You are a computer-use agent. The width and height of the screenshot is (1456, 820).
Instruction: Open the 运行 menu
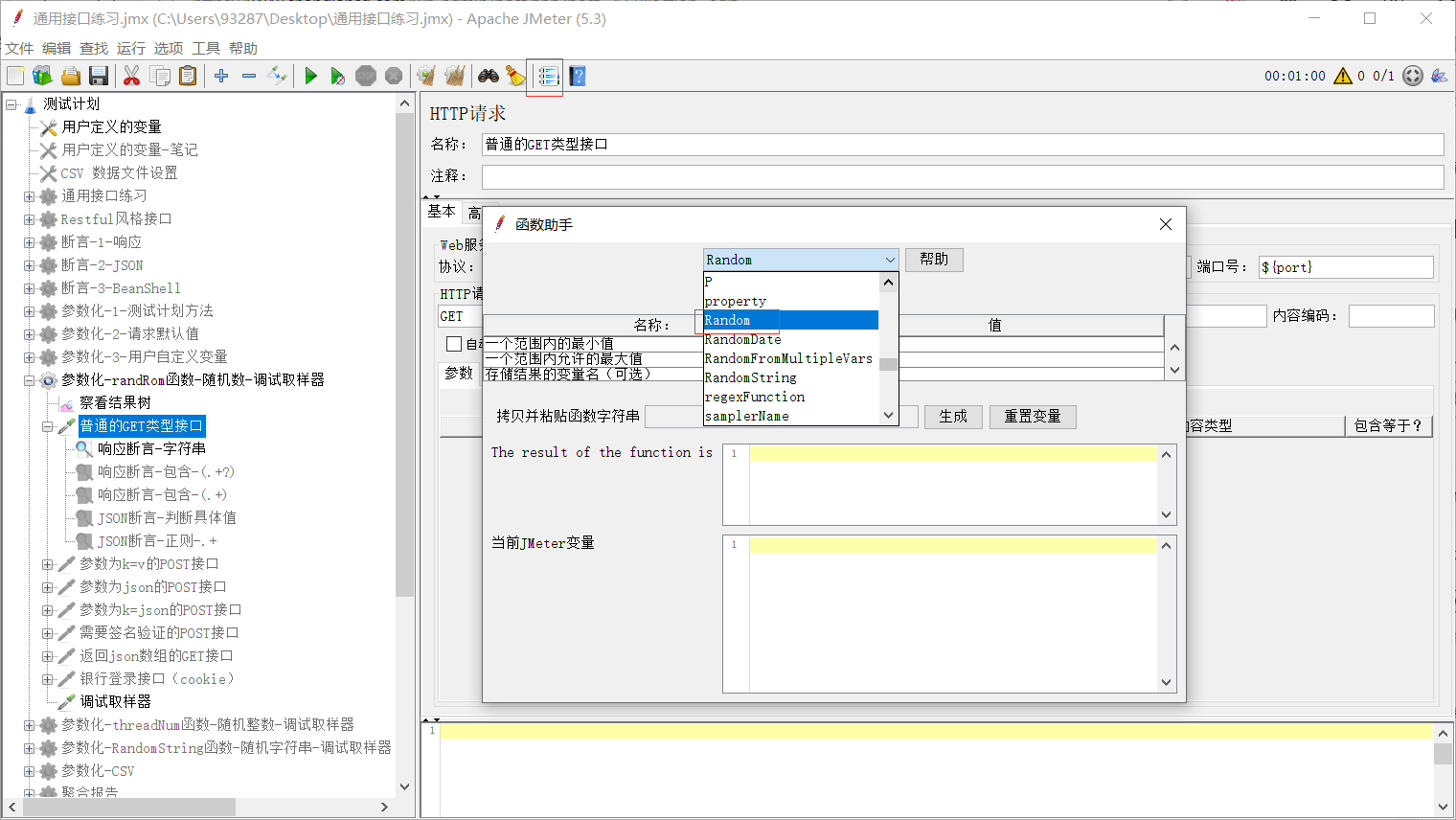coord(131,49)
